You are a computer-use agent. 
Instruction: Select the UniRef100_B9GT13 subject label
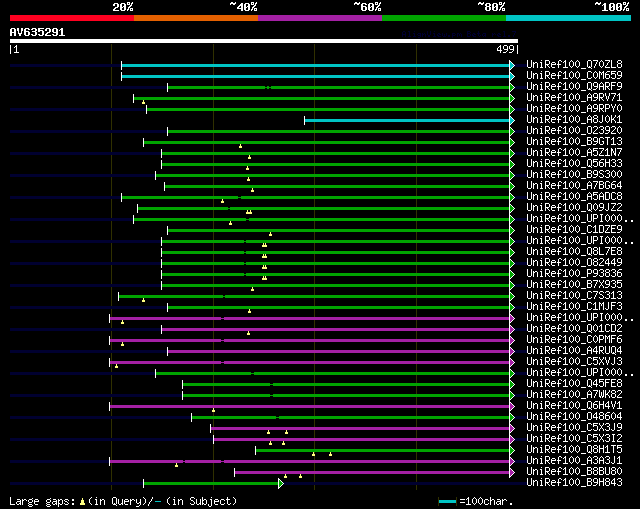574,141
